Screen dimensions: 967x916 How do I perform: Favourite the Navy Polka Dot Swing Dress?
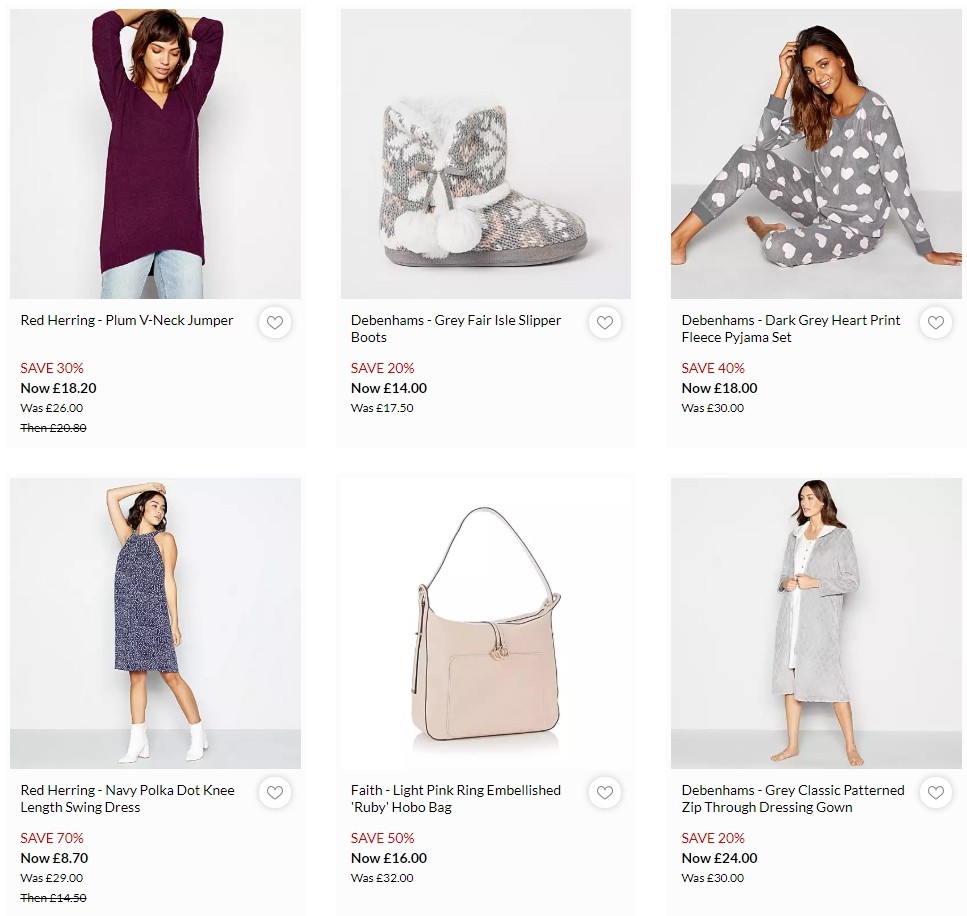point(275,793)
